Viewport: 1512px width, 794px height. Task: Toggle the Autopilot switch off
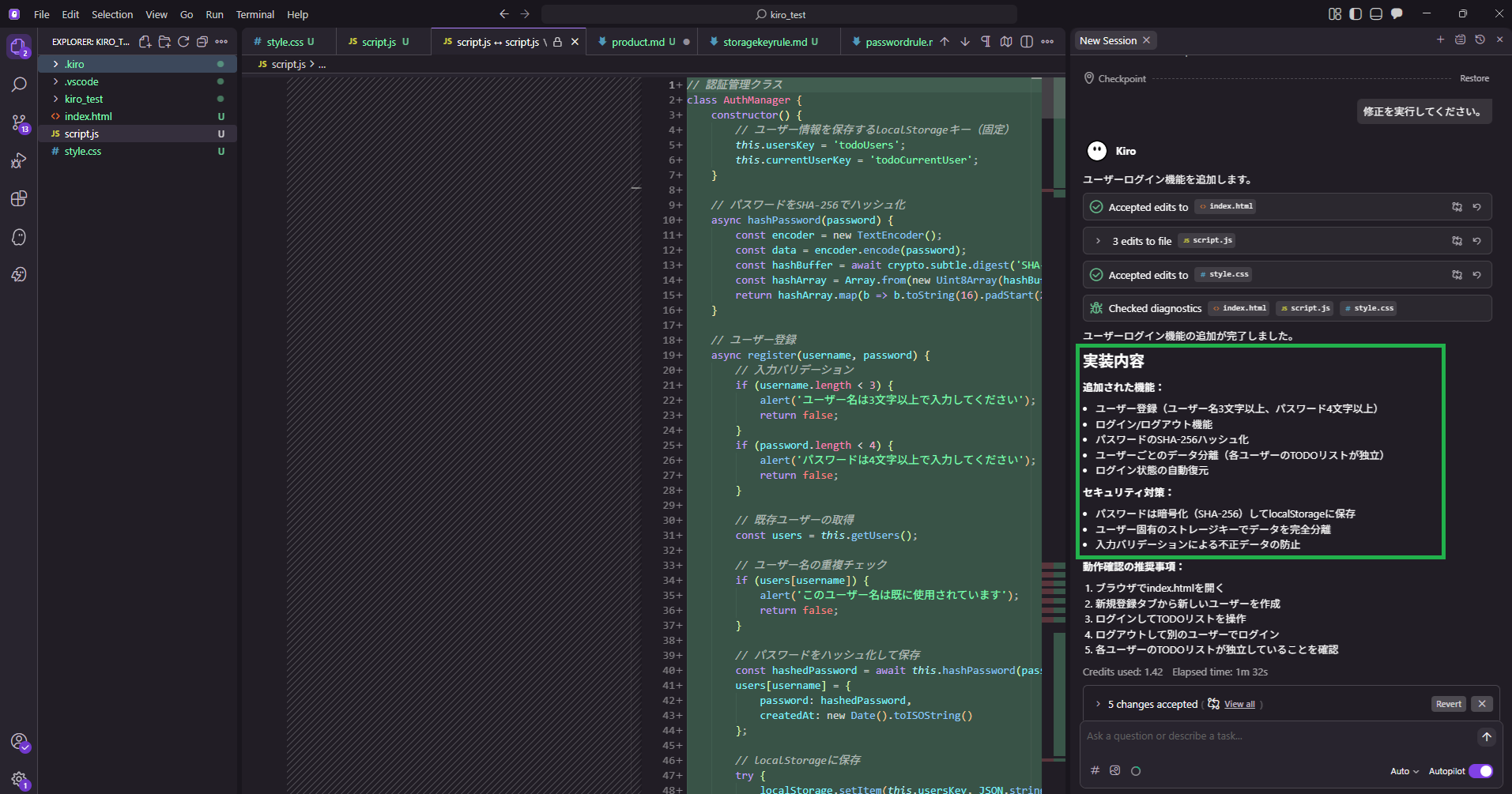[x=1480, y=771]
